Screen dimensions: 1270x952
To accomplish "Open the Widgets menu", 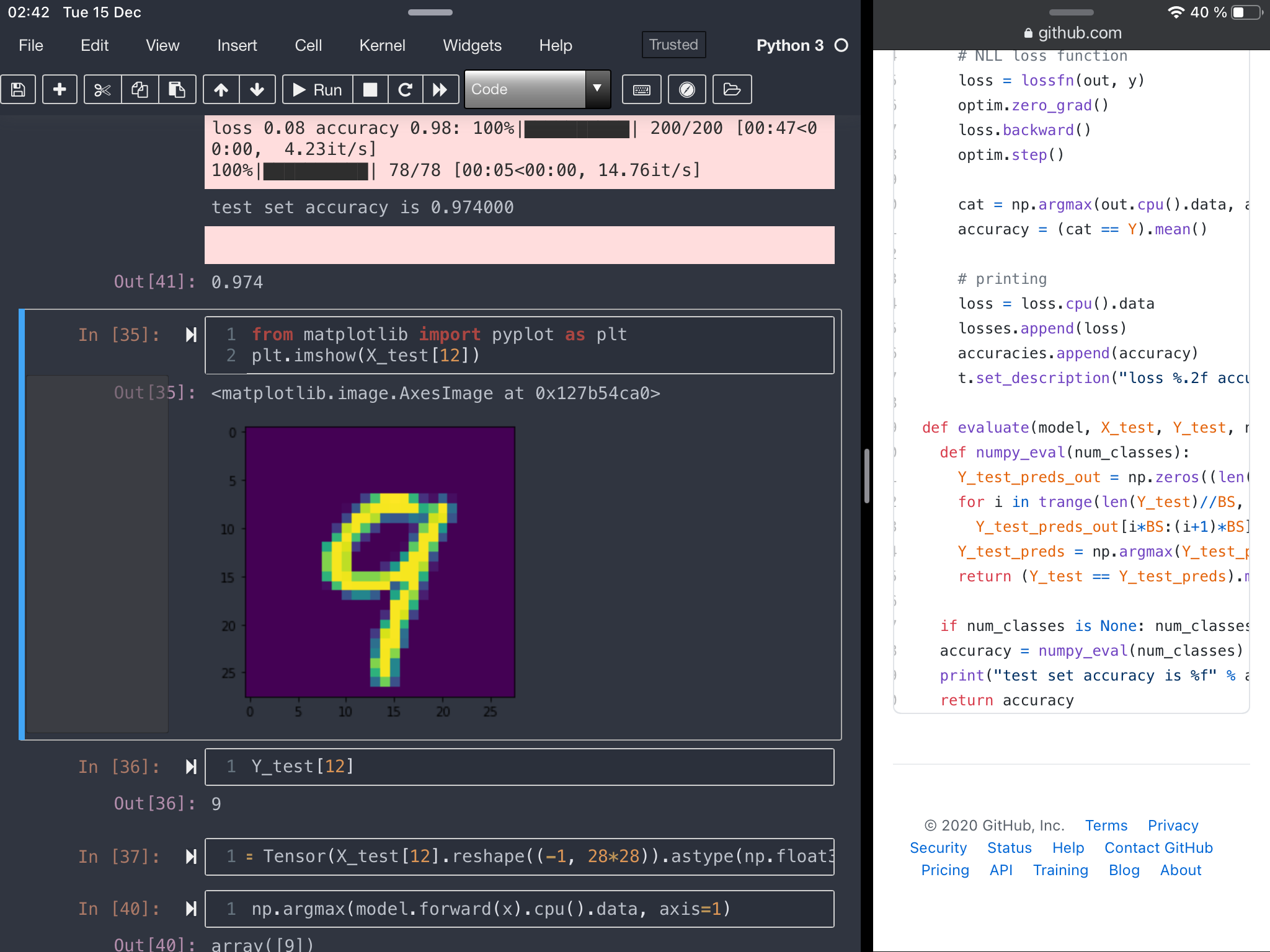I will point(472,45).
